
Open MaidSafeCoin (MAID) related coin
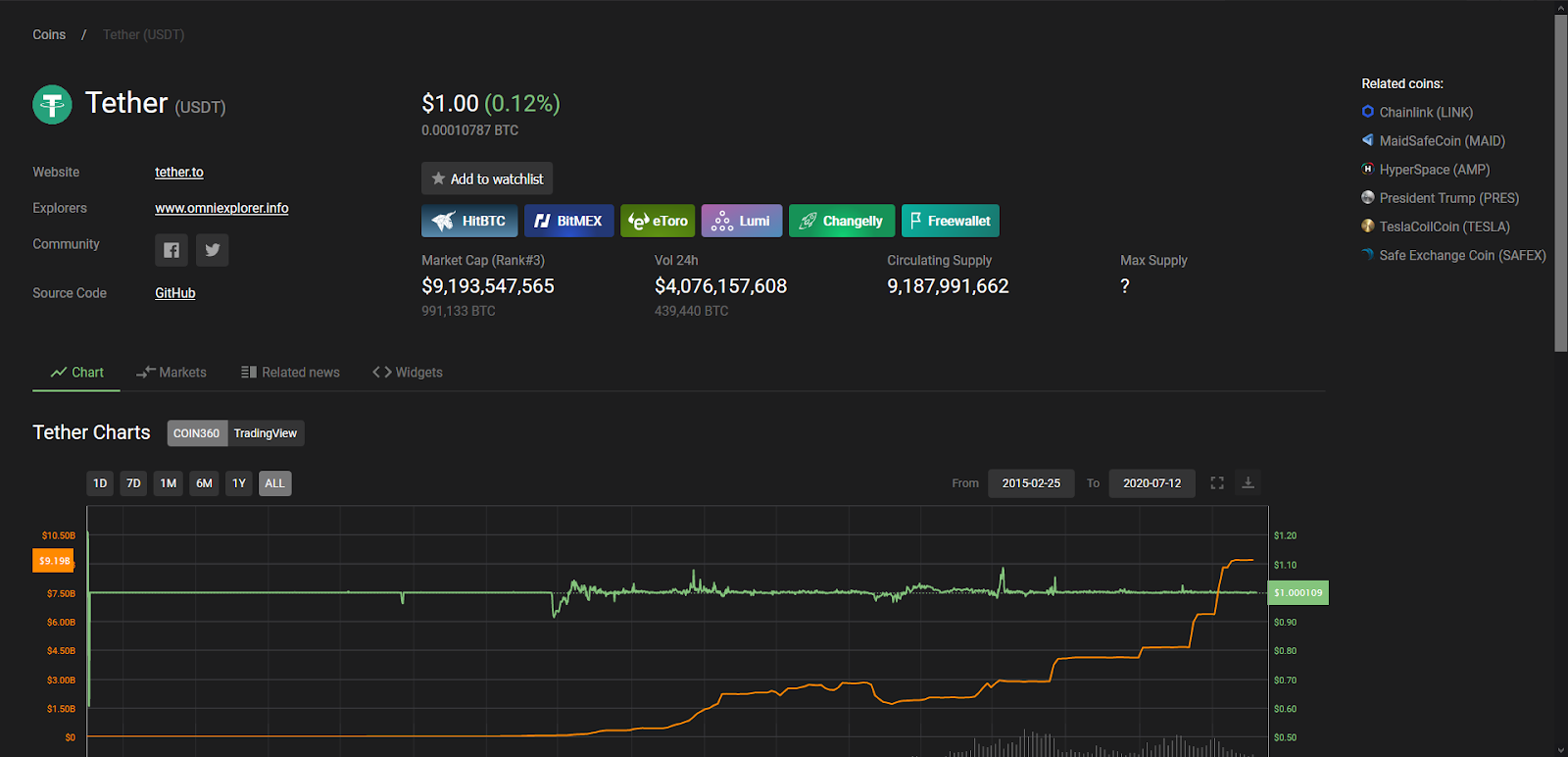pos(1443,140)
